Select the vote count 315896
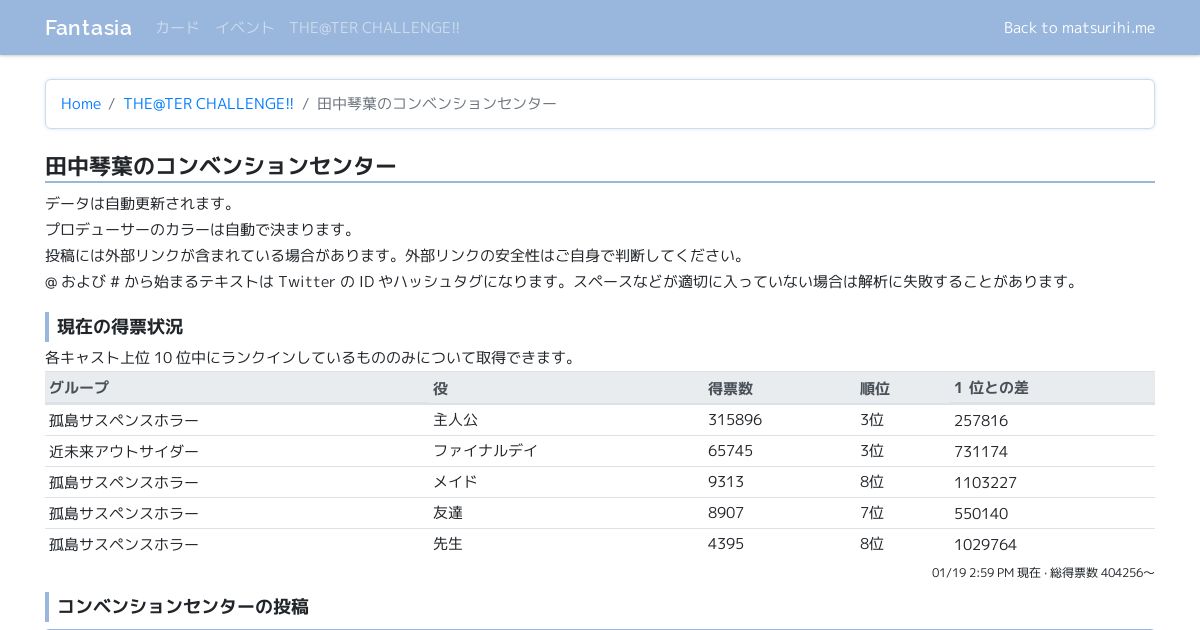1200x630 pixels. [x=735, y=420]
